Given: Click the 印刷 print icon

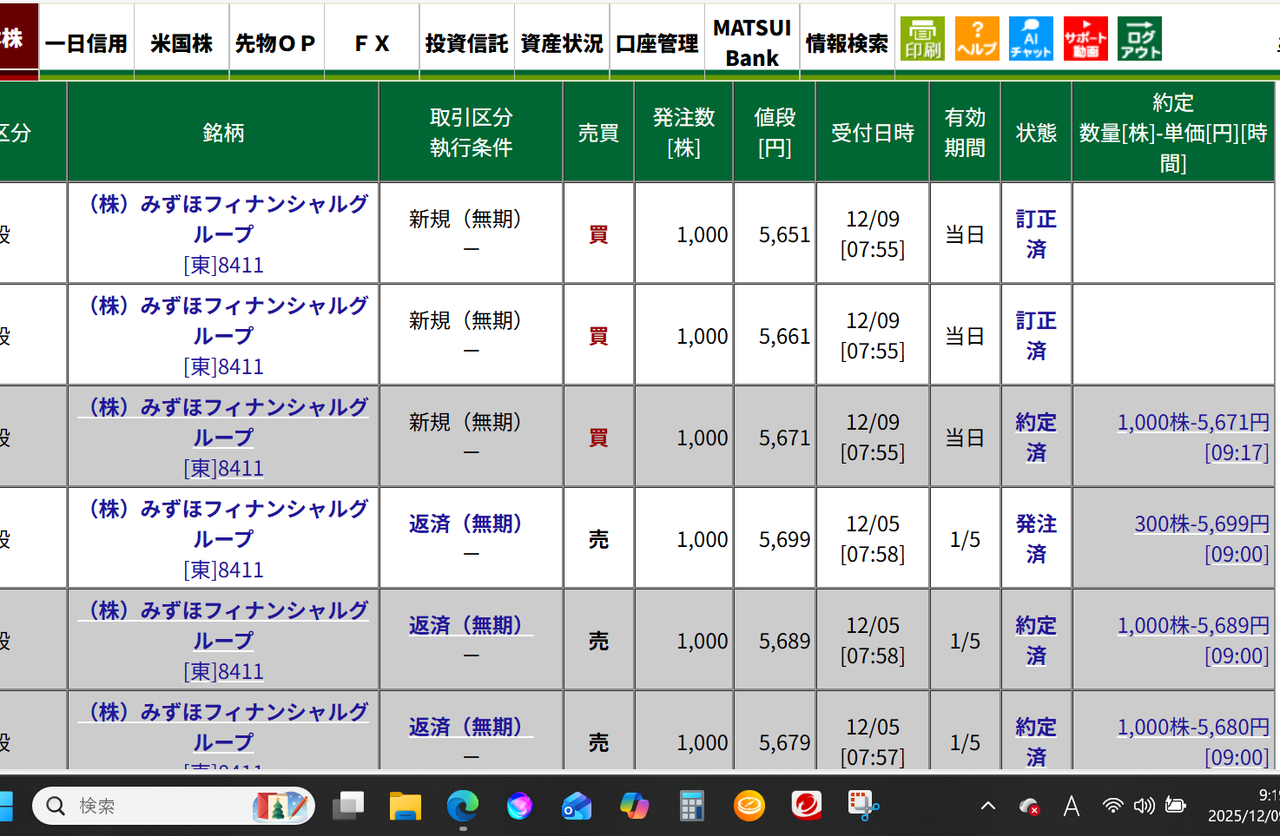Looking at the screenshot, I should click(921, 38).
